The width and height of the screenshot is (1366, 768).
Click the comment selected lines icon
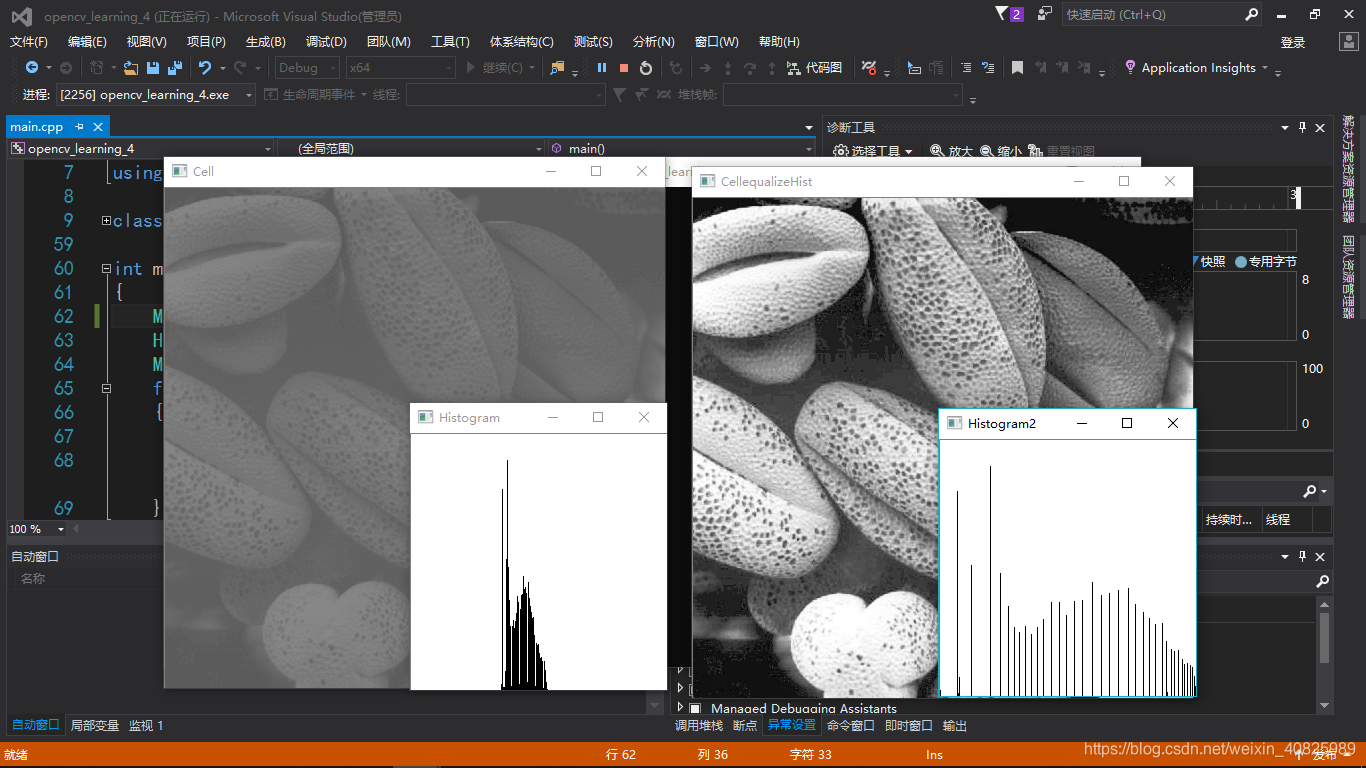(988, 68)
